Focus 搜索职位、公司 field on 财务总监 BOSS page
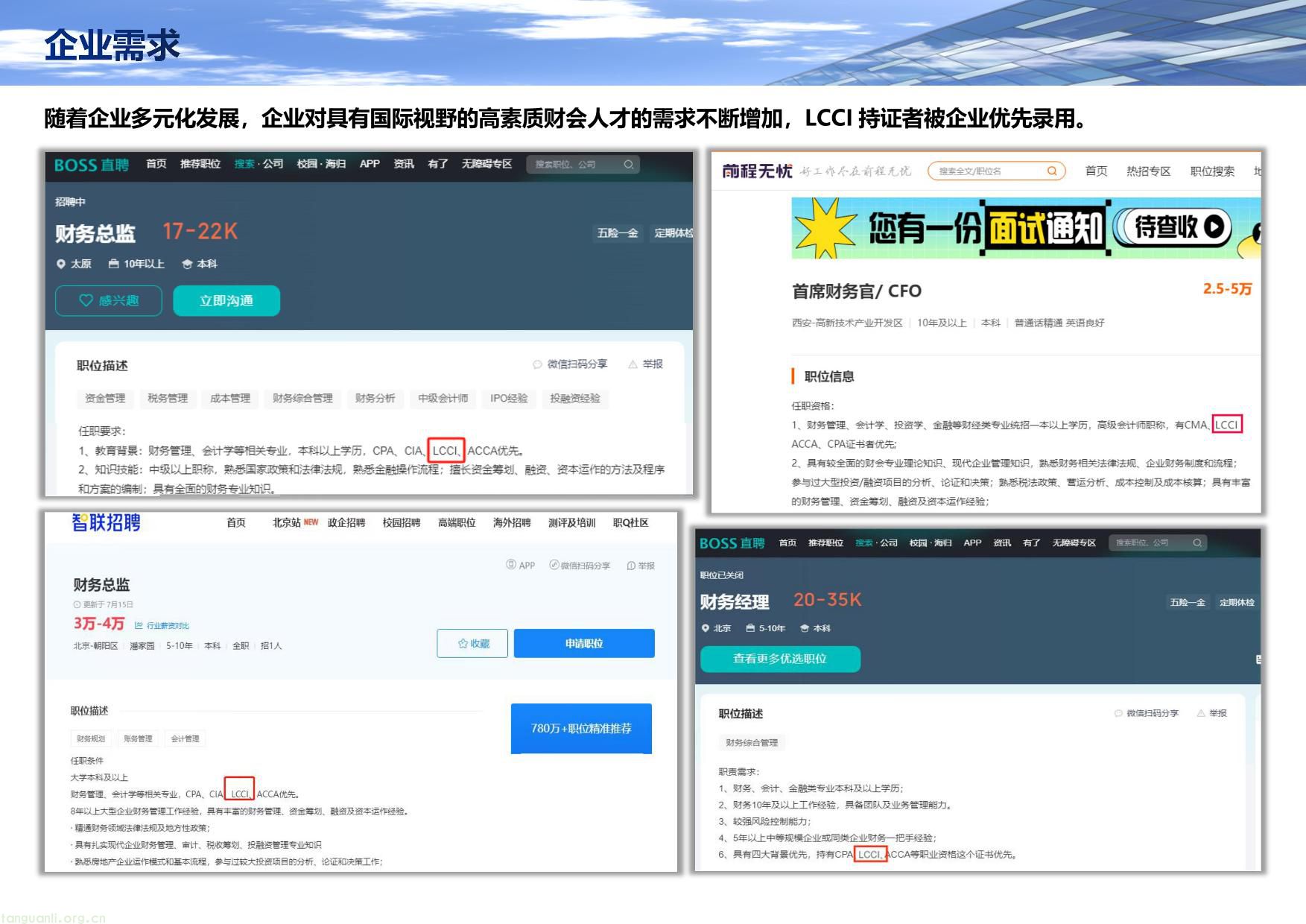Screen dimensions: 1306x924 point(583,165)
